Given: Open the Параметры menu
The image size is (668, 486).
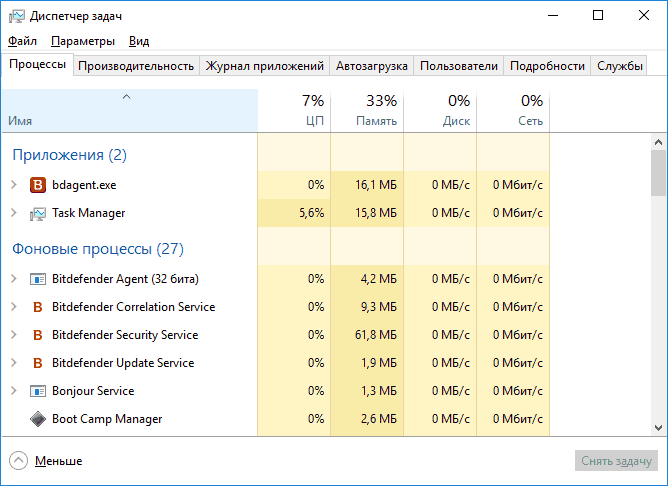Looking at the screenshot, I should pyautogui.click(x=83, y=41).
